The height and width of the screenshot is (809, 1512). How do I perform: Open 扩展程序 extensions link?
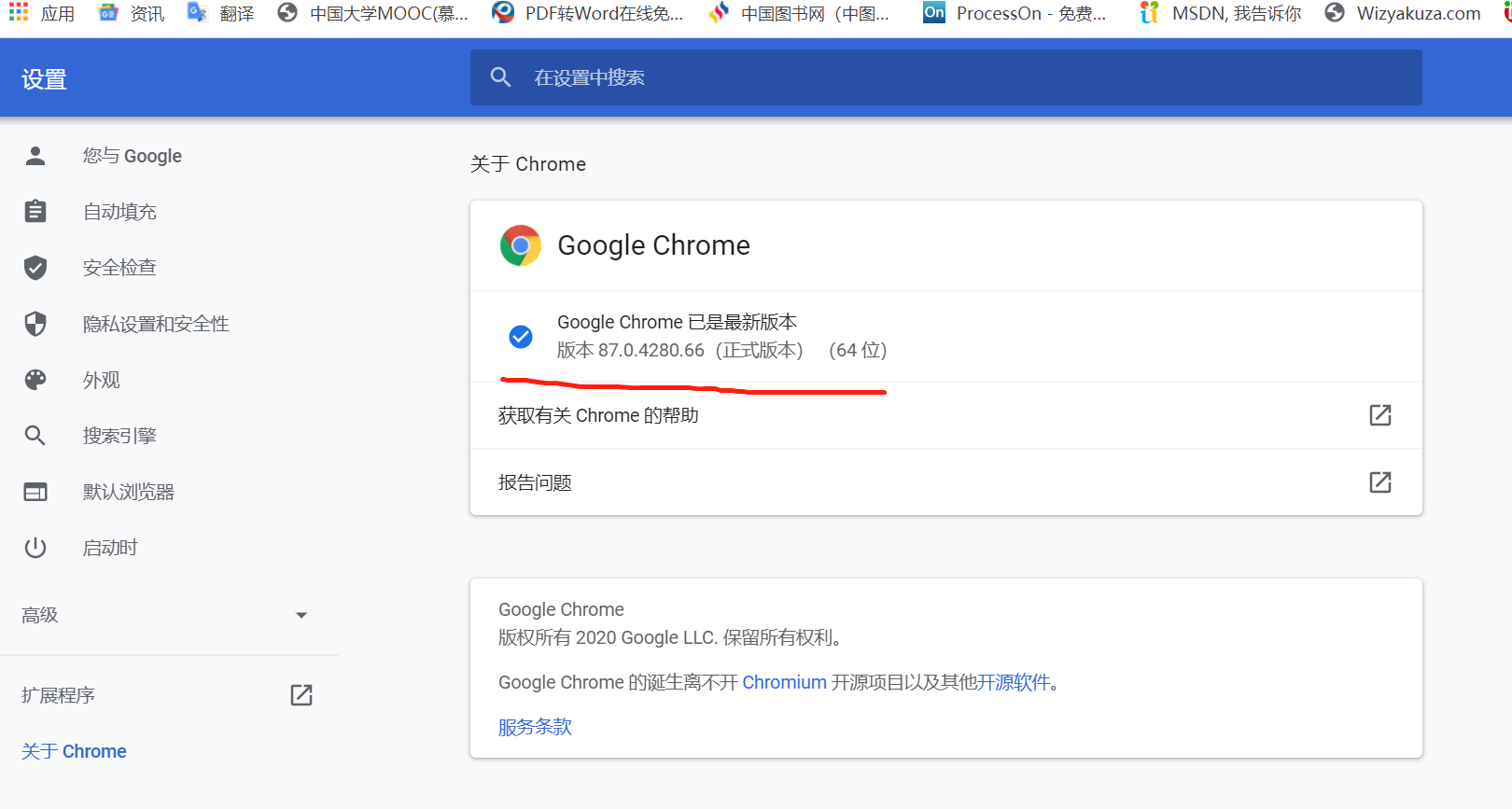[58, 695]
